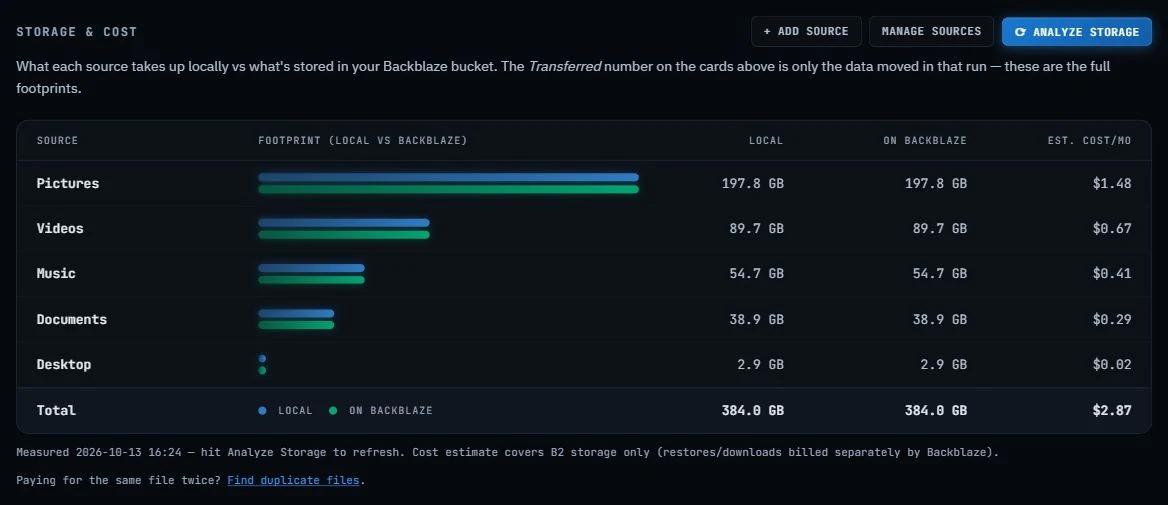The height and width of the screenshot is (505, 1168).
Task: Click the $2.87 total cost
Action: tap(1112, 410)
